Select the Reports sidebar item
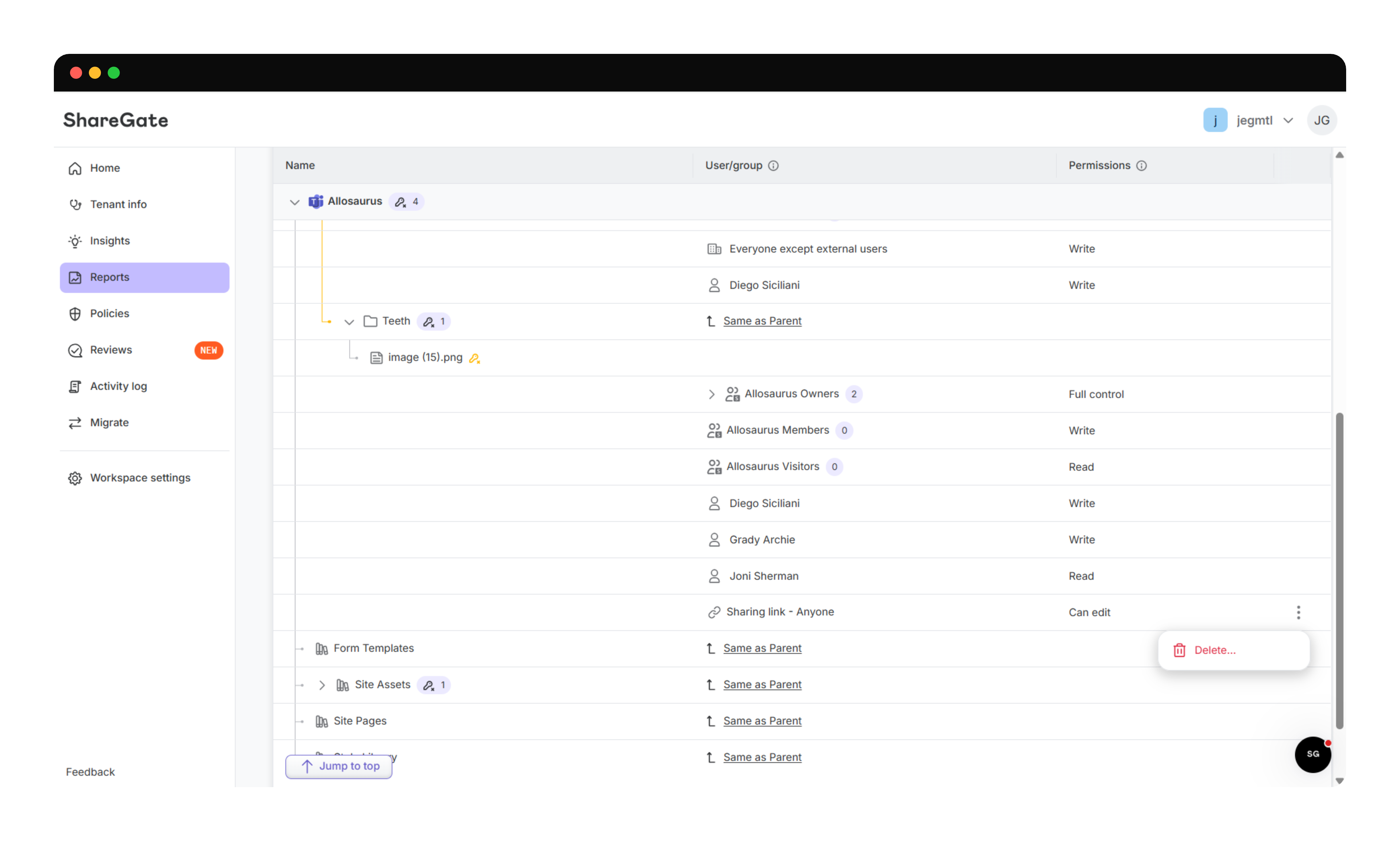The width and height of the screenshot is (1400, 841). point(144,277)
